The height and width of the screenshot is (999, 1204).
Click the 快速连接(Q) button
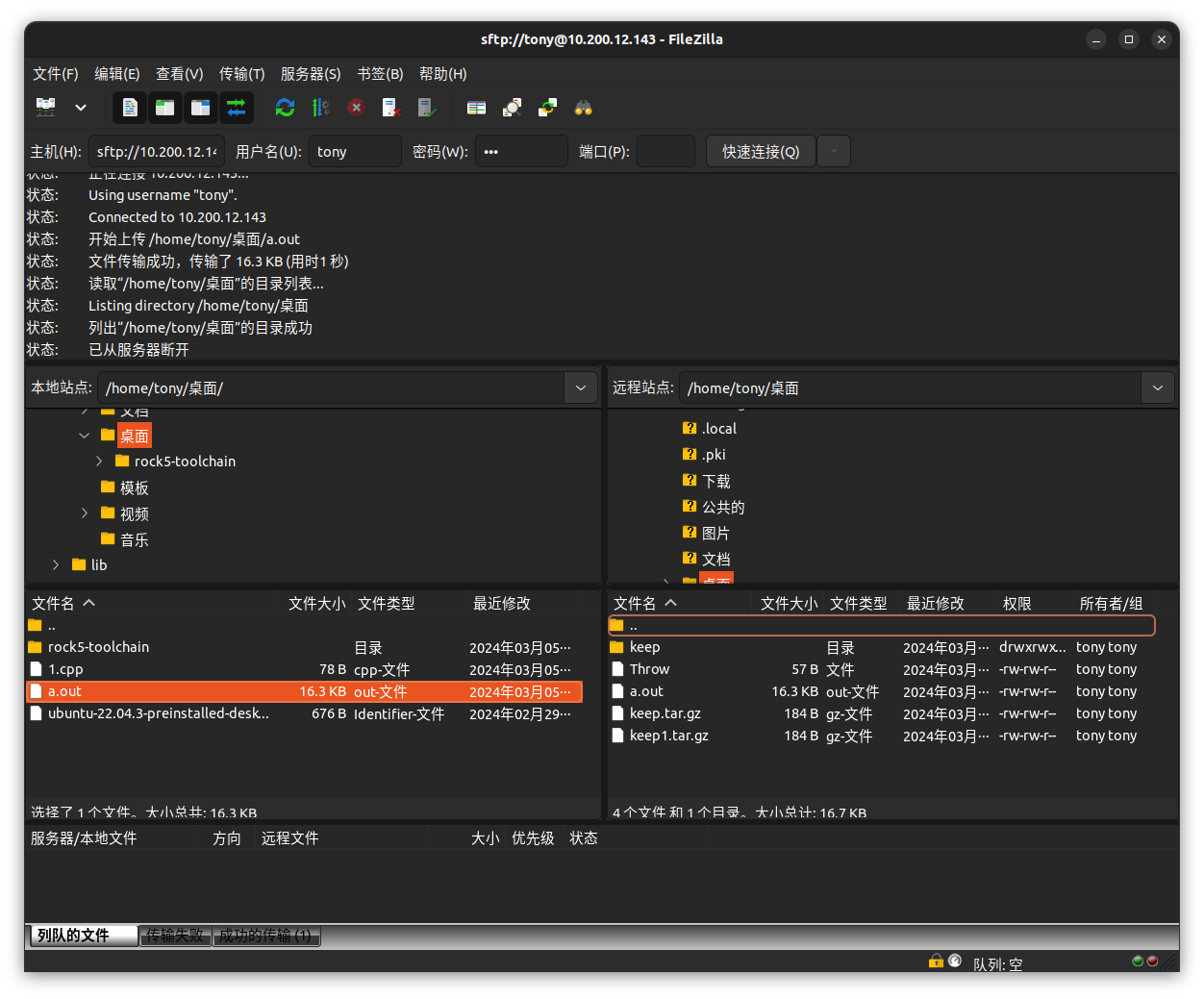[x=761, y=152]
